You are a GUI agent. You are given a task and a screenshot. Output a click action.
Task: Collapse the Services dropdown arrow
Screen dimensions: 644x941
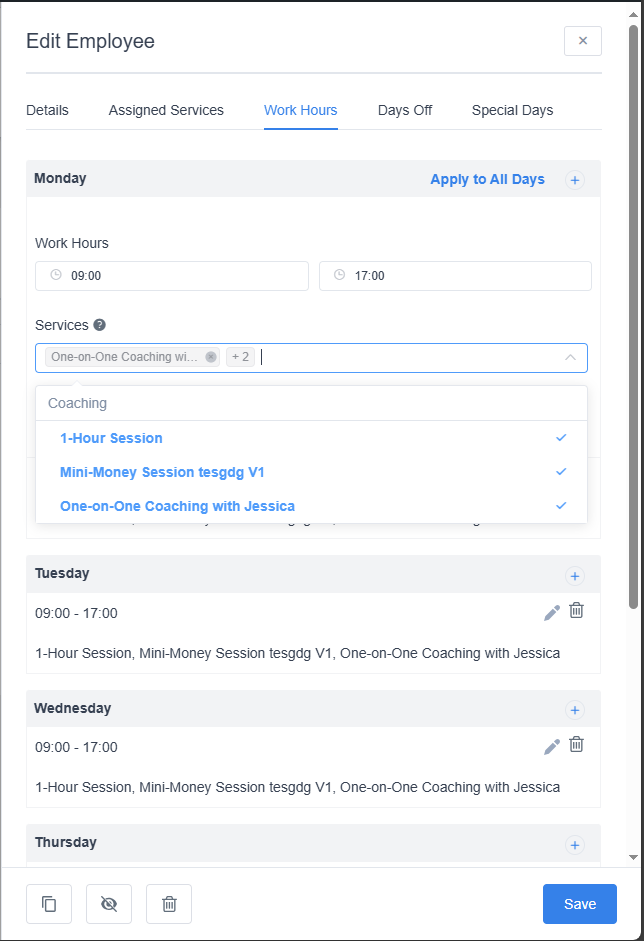pyautogui.click(x=570, y=357)
